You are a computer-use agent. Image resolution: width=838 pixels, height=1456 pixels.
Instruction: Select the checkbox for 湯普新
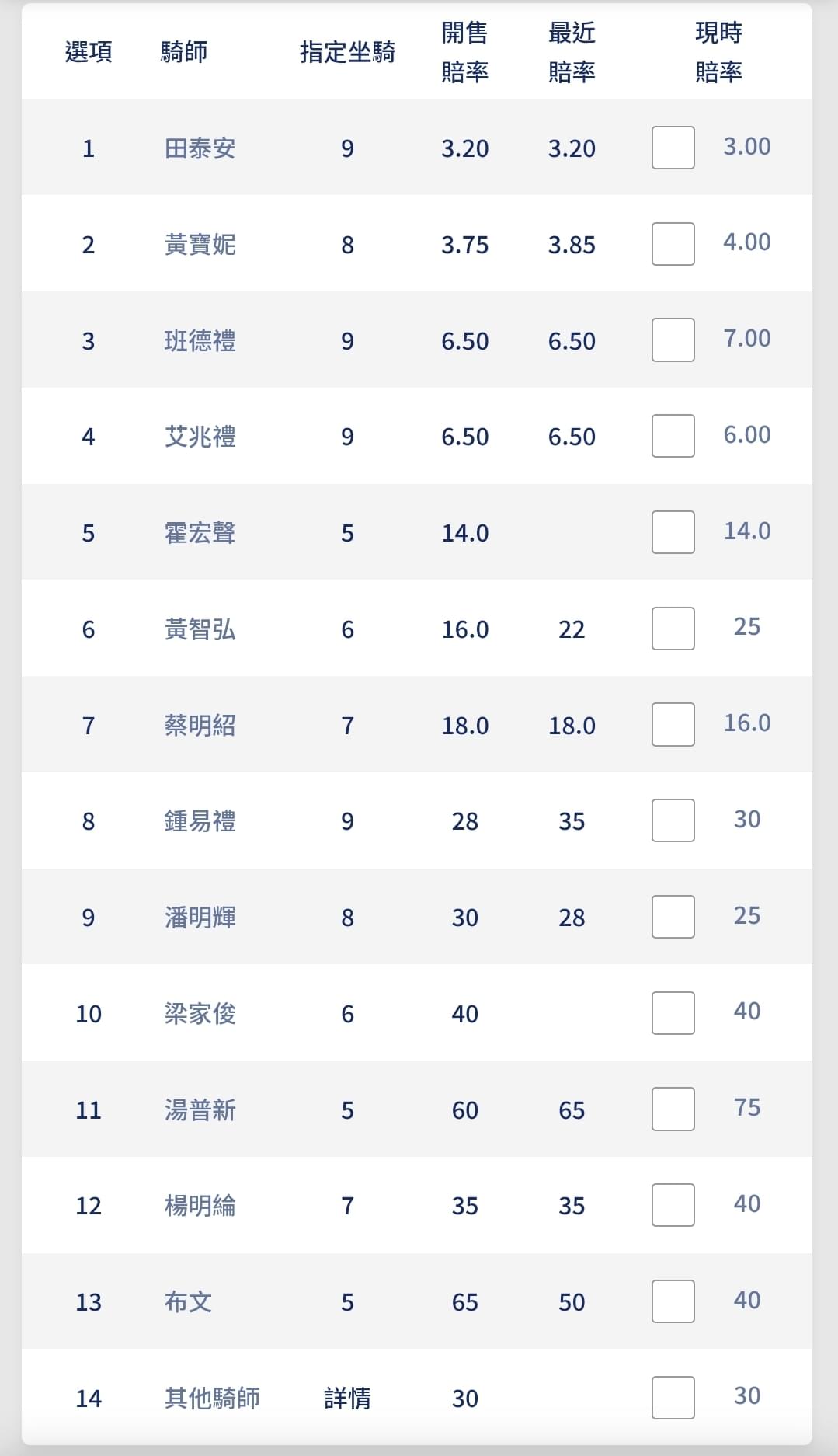[x=673, y=1109]
